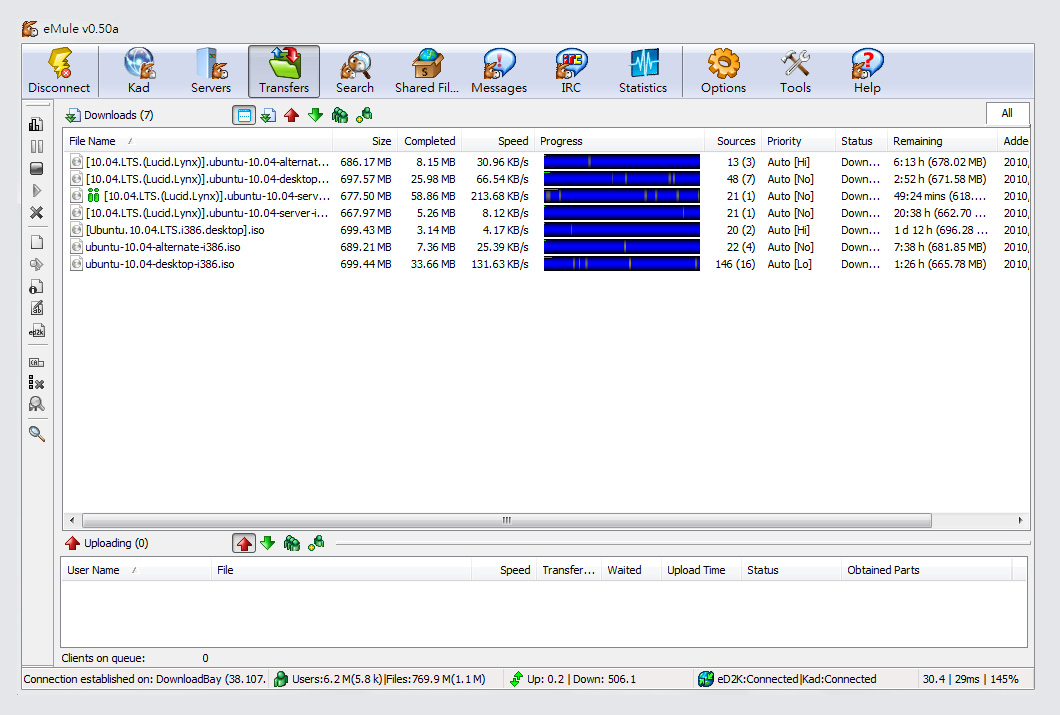Toggle Uploading view red arrow in lower pane

(x=244, y=543)
